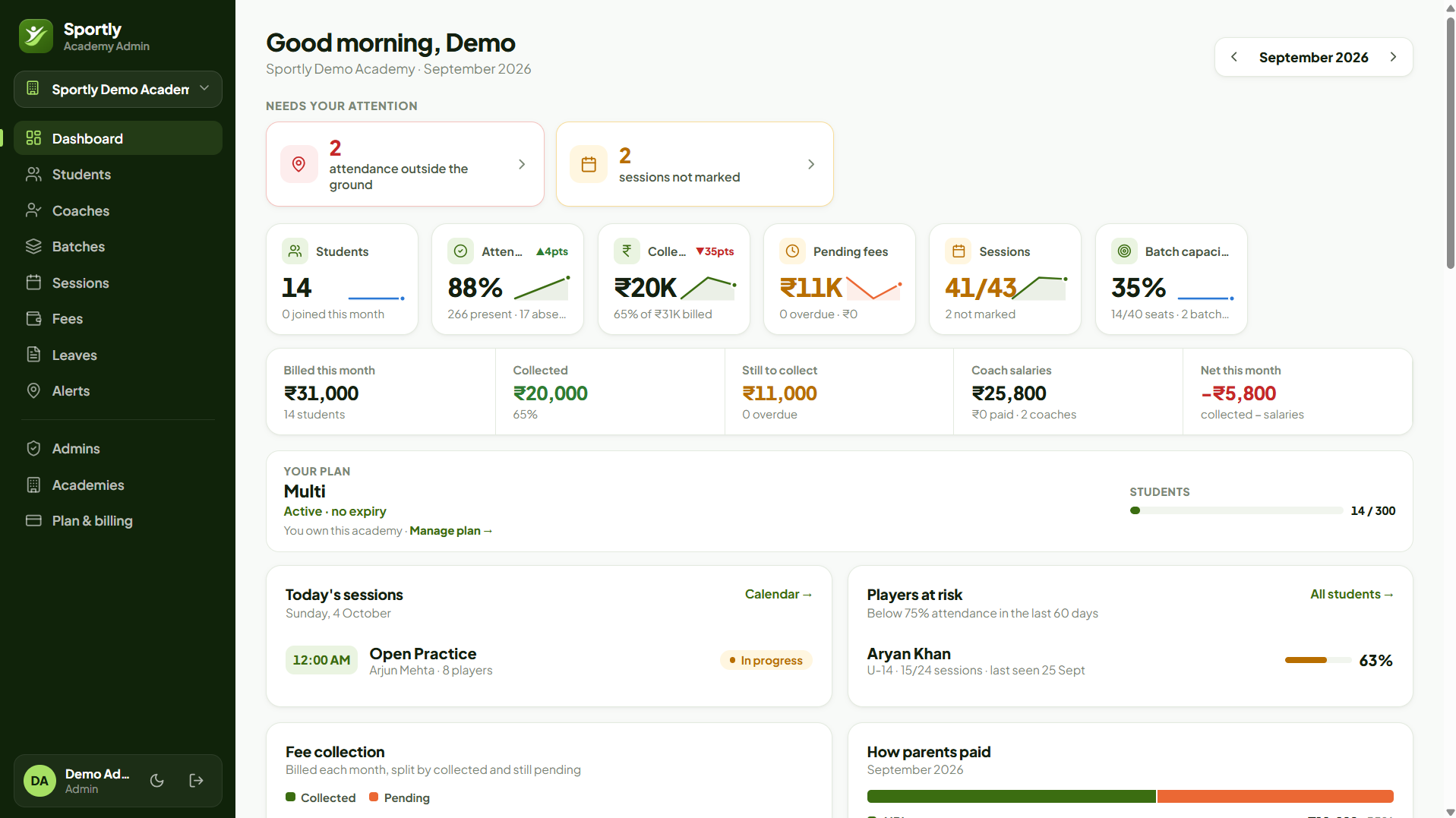Click the Pending fees clock icon
The width and height of the screenshot is (1456, 818).
[792, 251]
